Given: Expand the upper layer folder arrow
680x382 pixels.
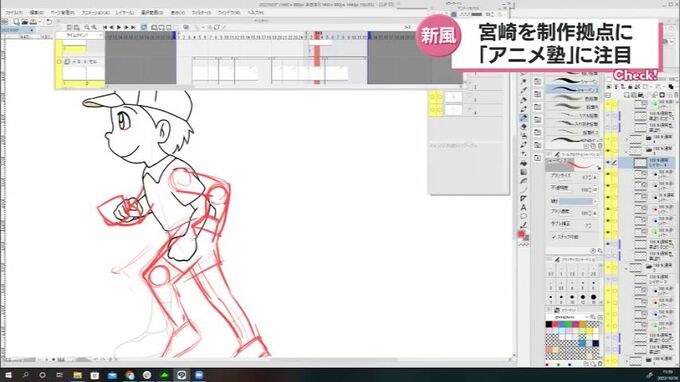Looking at the screenshot, I should pos(626,139).
